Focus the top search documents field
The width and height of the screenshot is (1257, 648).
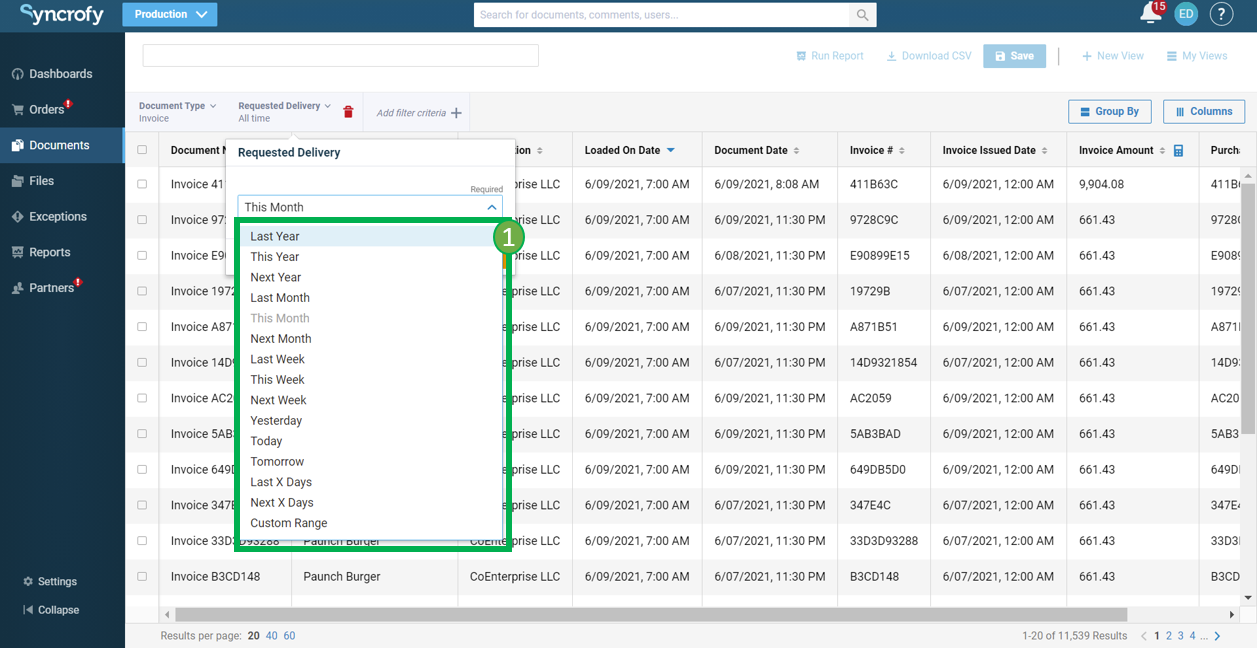pos(663,15)
